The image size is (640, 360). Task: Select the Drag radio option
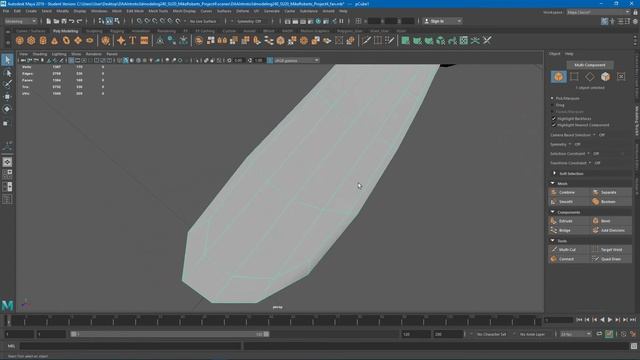(x=552, y=105)
